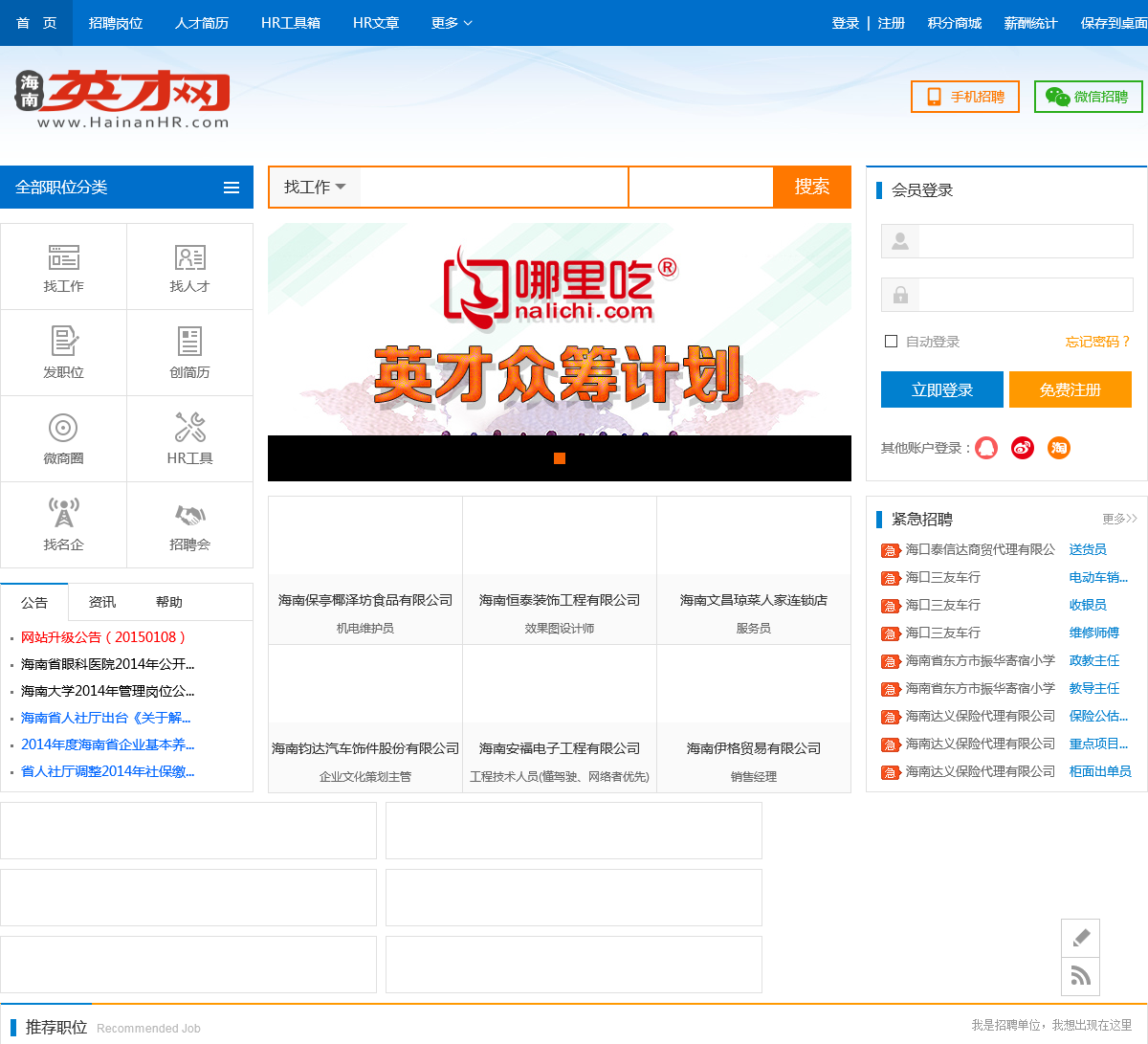The image size is (1148, 1044).
Task: Click 注册 in the top bar
Action: pyautogui.click(x=892, y=23)
